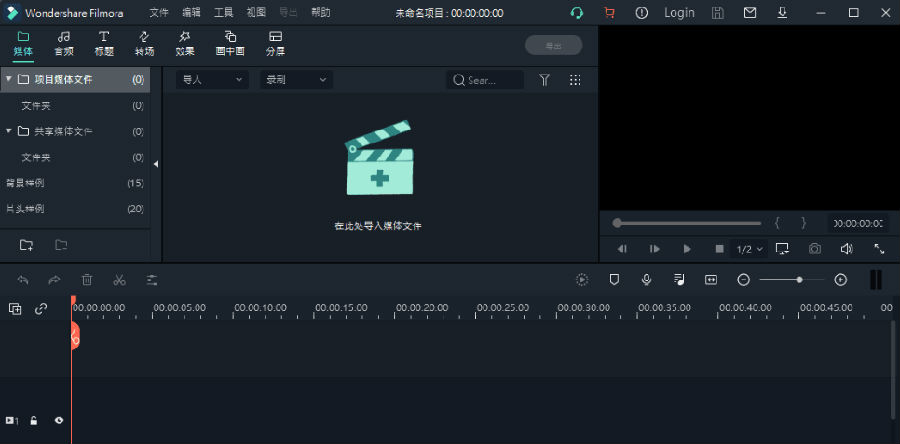Click the add new folder icon
Viewport: 900px width, 444px height.
click(x=26, y=245)
